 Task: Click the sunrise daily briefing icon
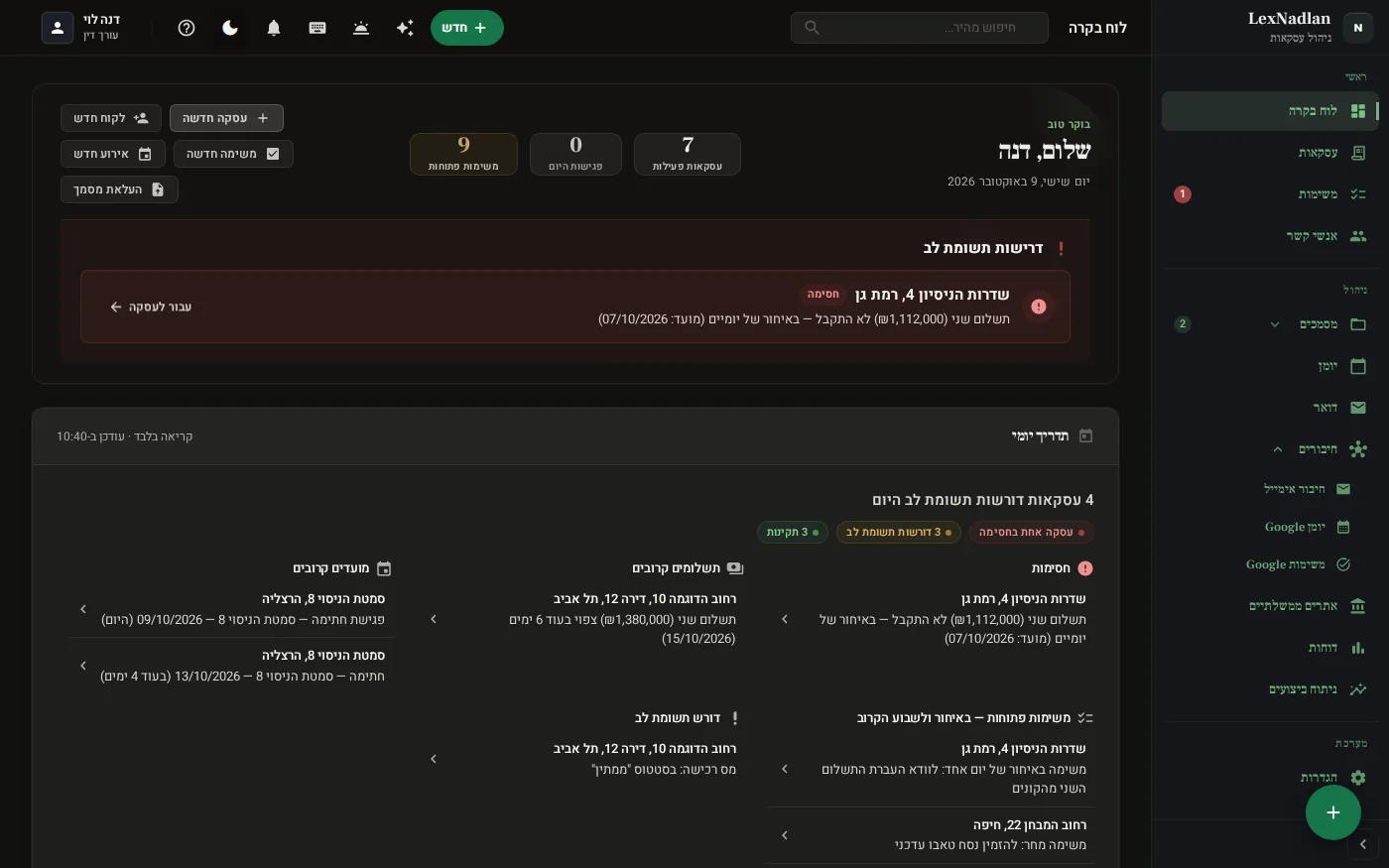(x=361, y=28)
